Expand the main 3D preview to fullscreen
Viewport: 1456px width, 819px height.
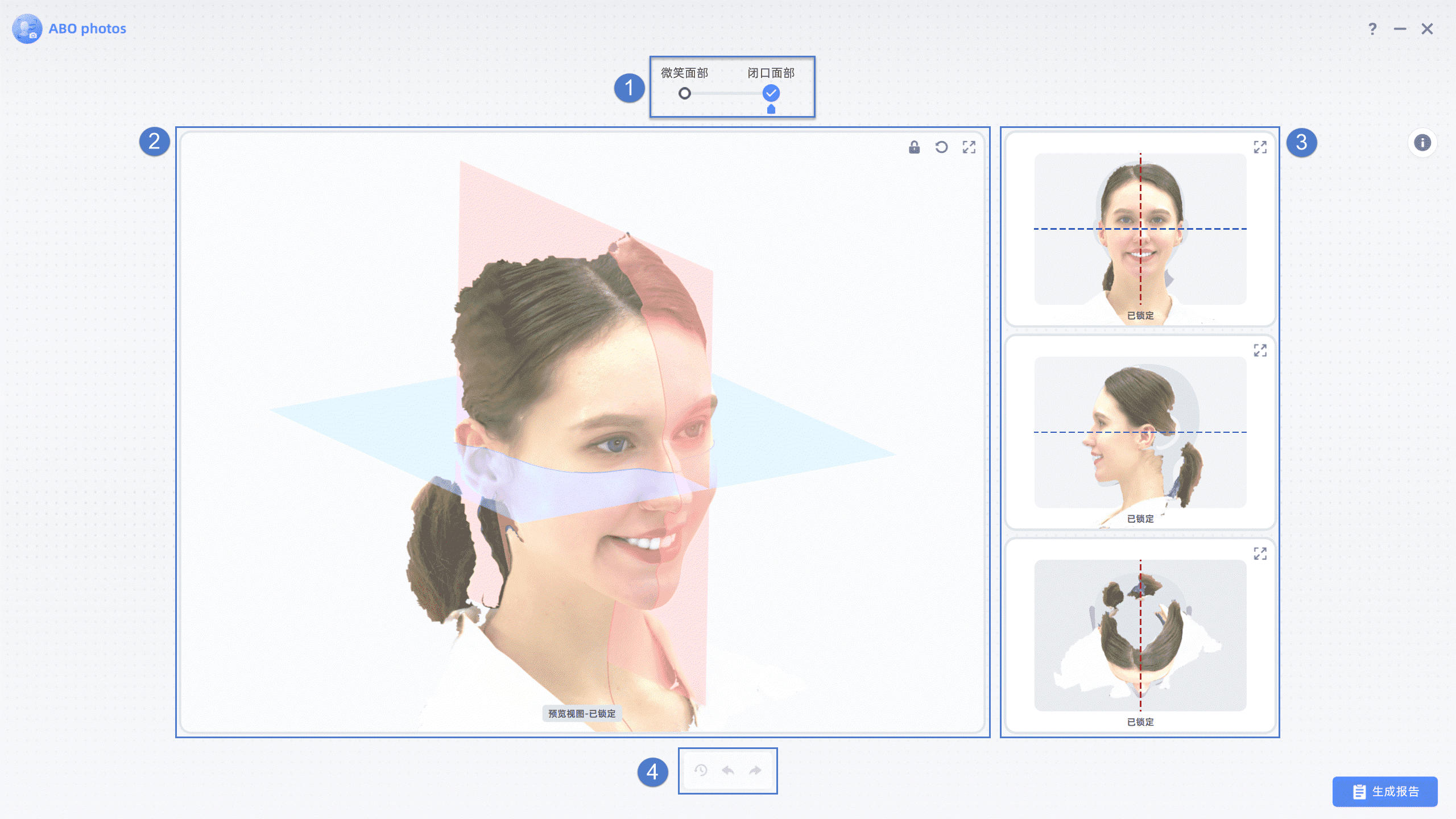(969, 147)
